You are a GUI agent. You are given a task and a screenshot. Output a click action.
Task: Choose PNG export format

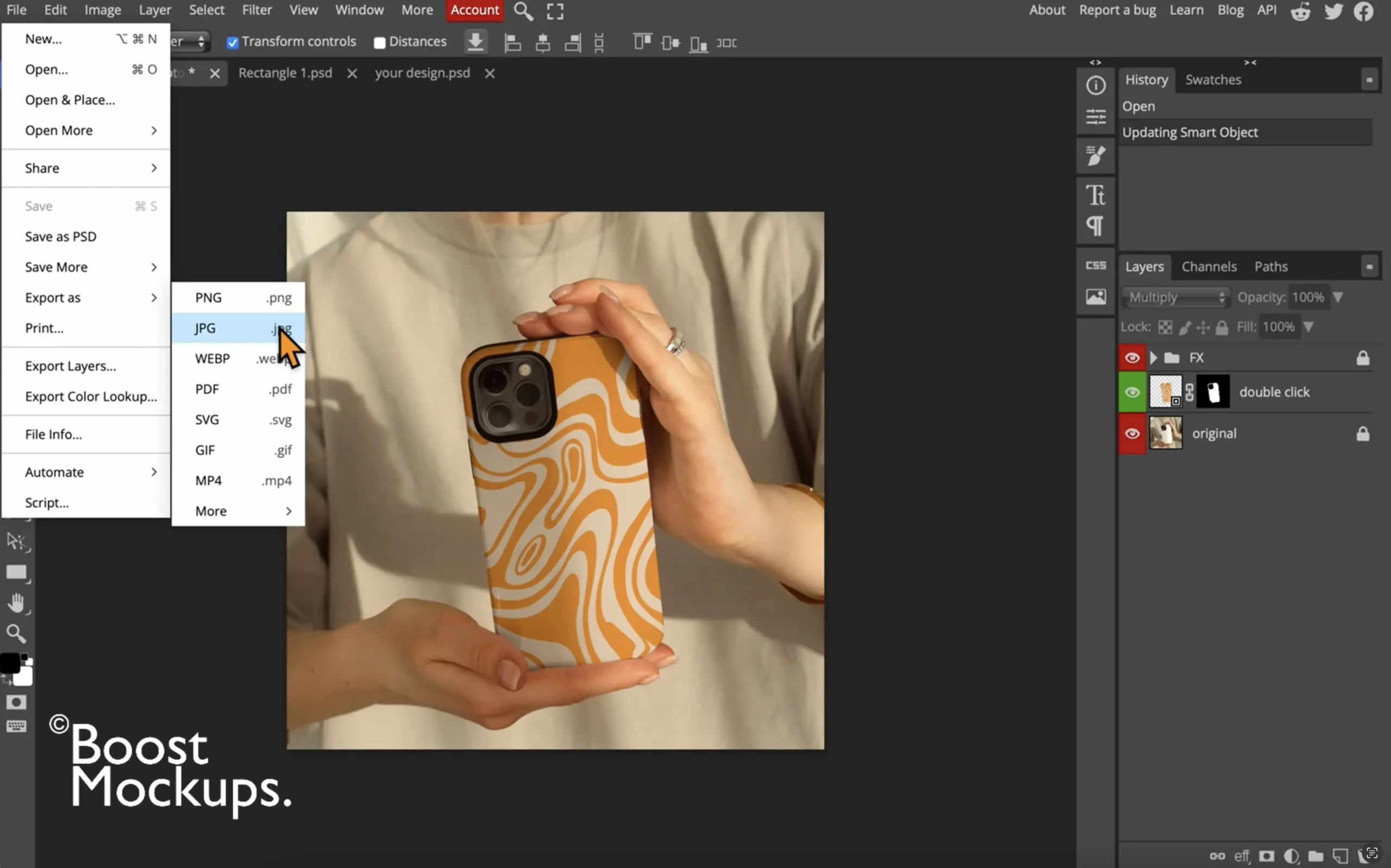click(x=238, y=297)
